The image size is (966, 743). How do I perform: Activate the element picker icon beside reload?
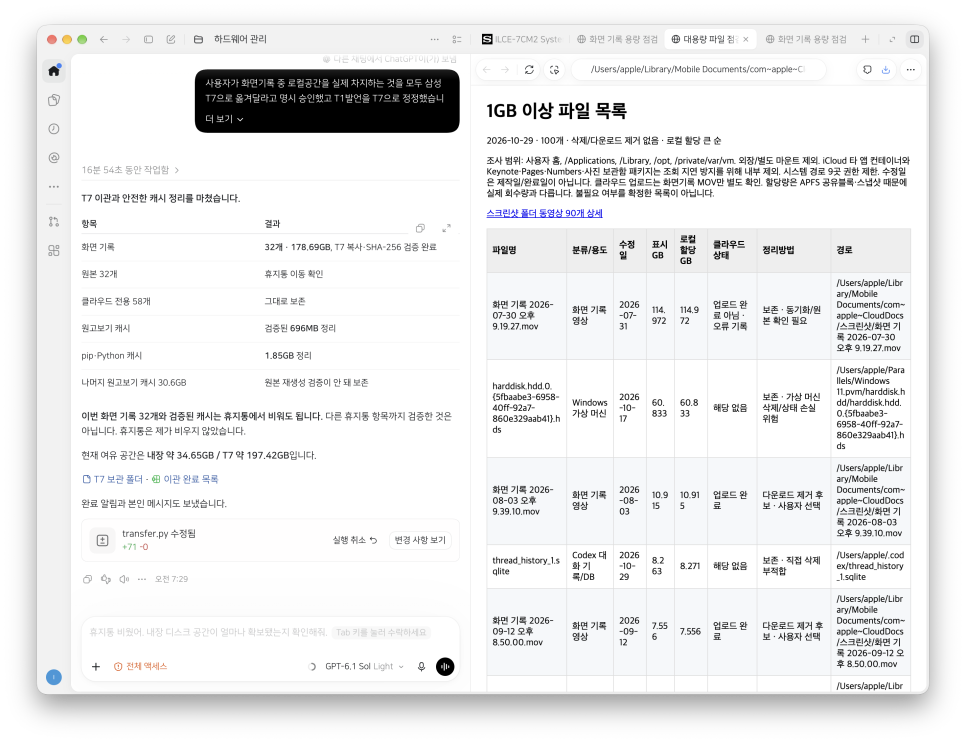click(554, 70)
